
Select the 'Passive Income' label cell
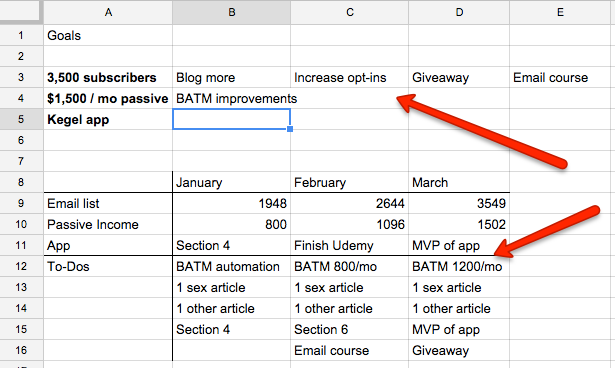[108, 224]
